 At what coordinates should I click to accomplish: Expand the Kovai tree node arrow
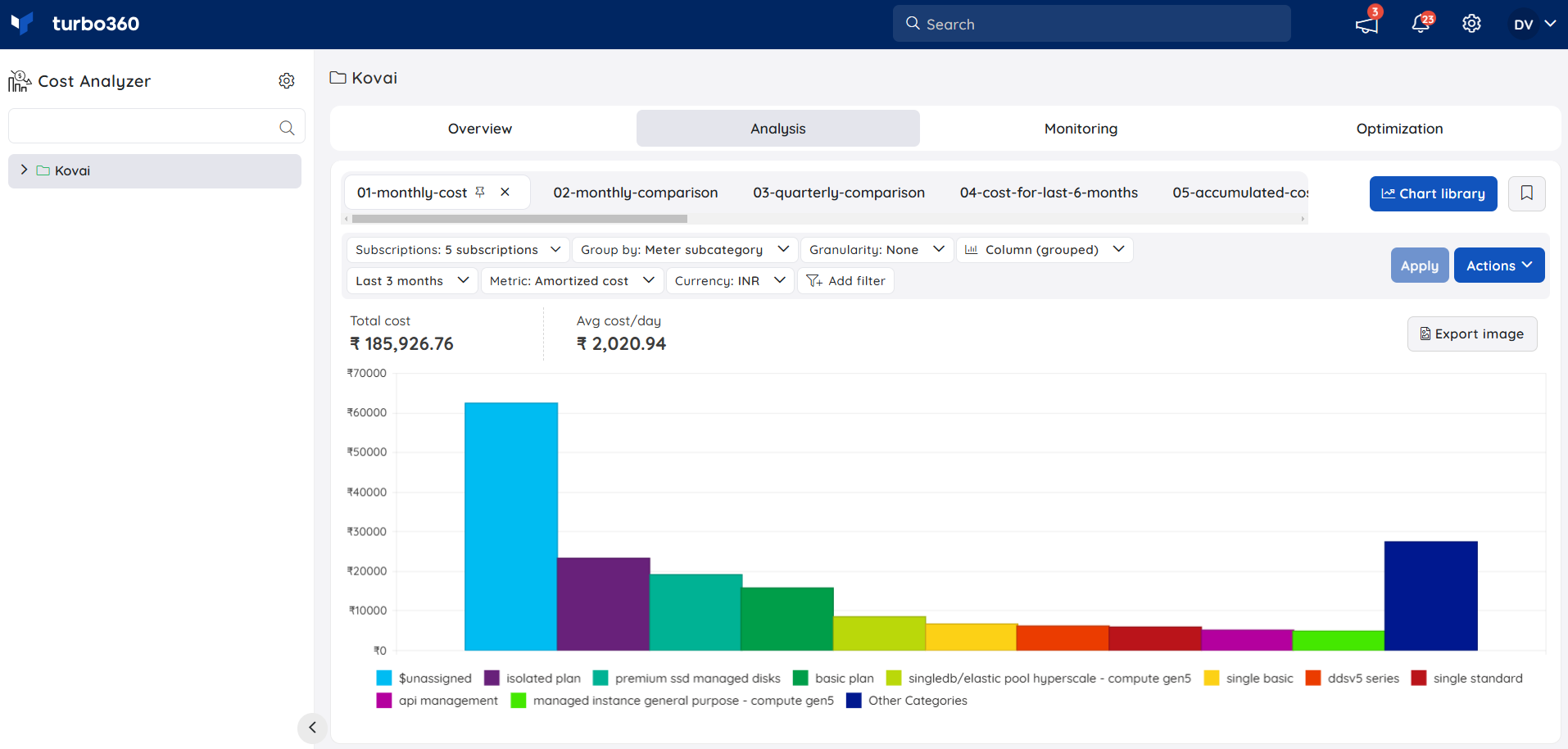[x=24, y=170]
